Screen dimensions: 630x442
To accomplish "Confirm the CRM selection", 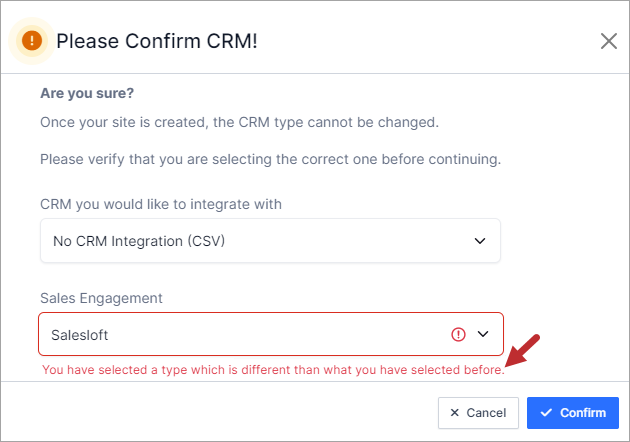I will coord(573,413).
